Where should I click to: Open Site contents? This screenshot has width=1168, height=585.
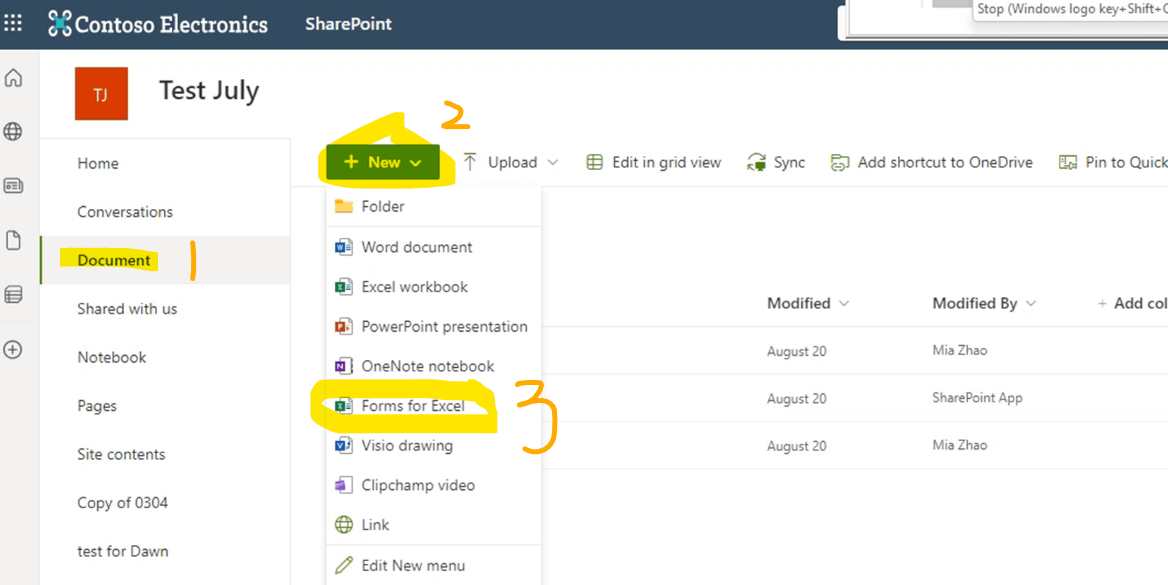121,454
